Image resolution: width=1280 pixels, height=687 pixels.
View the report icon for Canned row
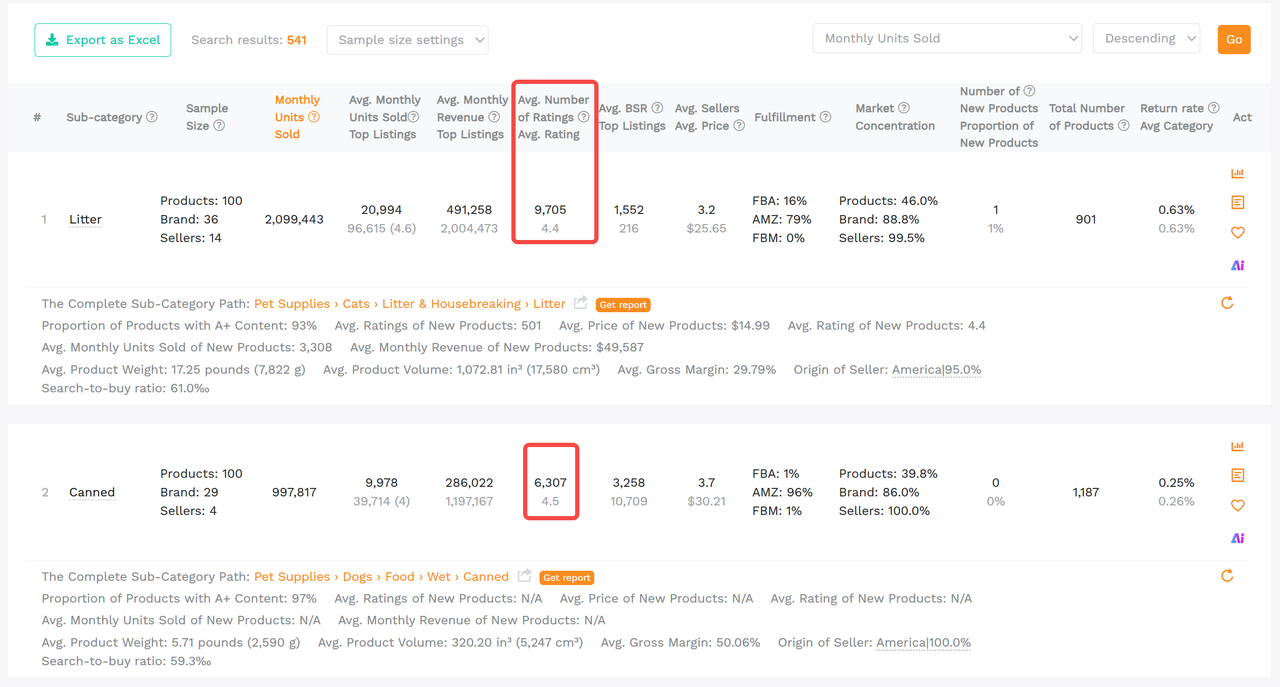(x=1237, y=475)
